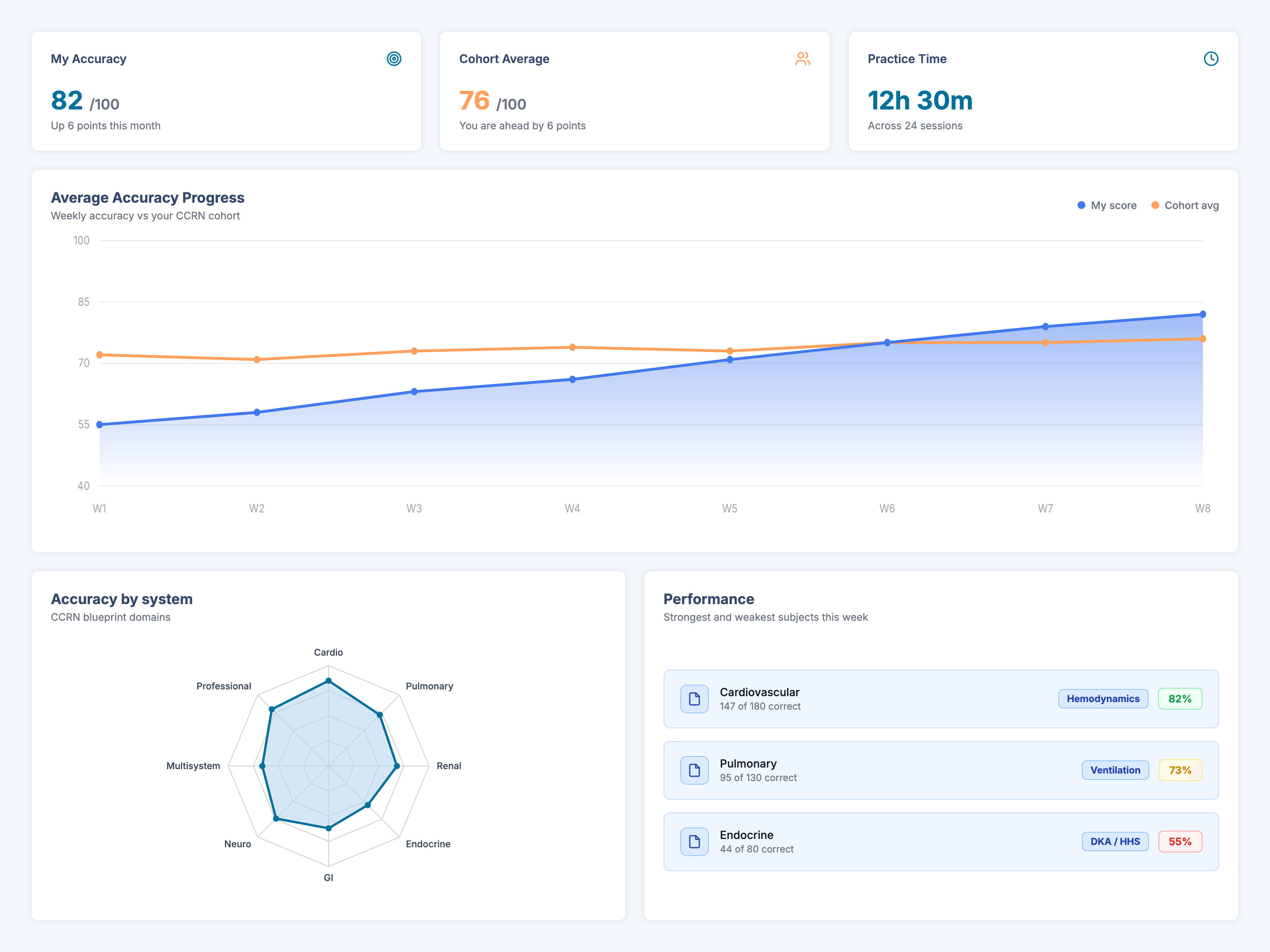Screen dimensions: 1270x952
Task: Click 'Across 24 sessions' text
Action: click(x=915, y=126)
